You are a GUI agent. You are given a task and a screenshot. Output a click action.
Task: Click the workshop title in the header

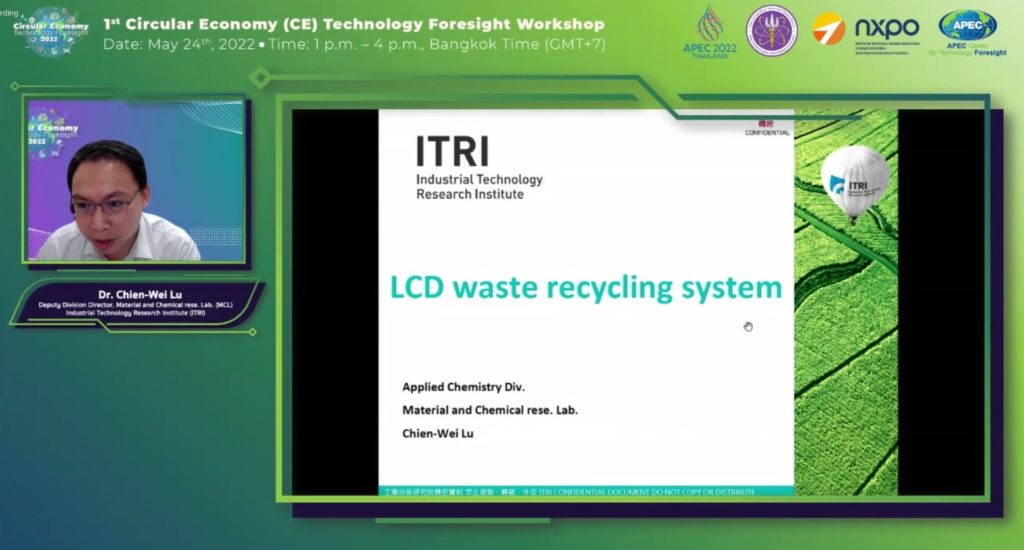[353, 23]
